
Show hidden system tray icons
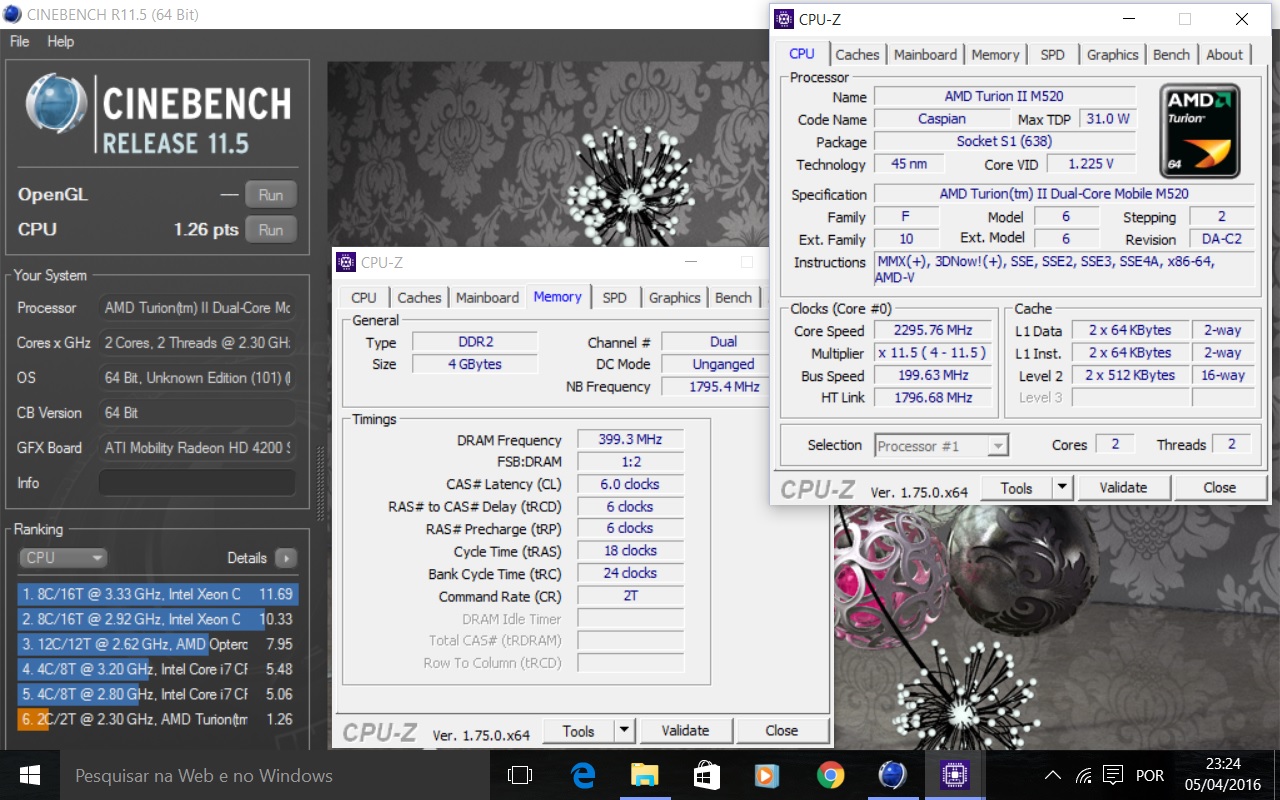(x=1053, y=776)
